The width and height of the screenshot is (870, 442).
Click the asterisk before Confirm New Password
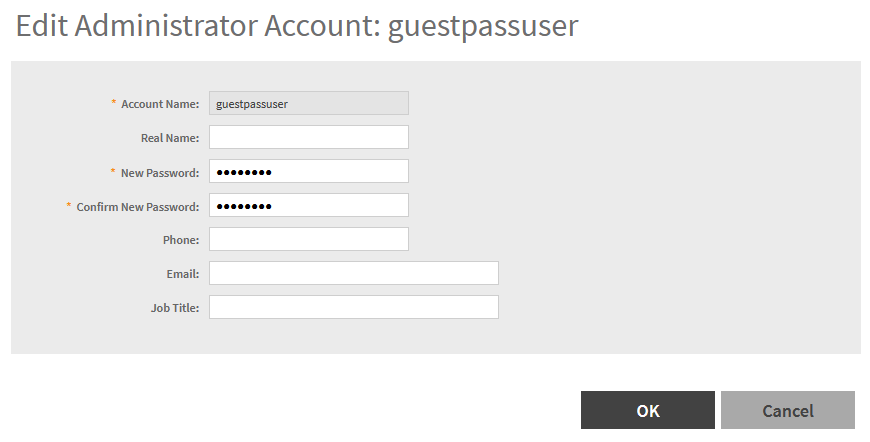click(x=69, y=206)
